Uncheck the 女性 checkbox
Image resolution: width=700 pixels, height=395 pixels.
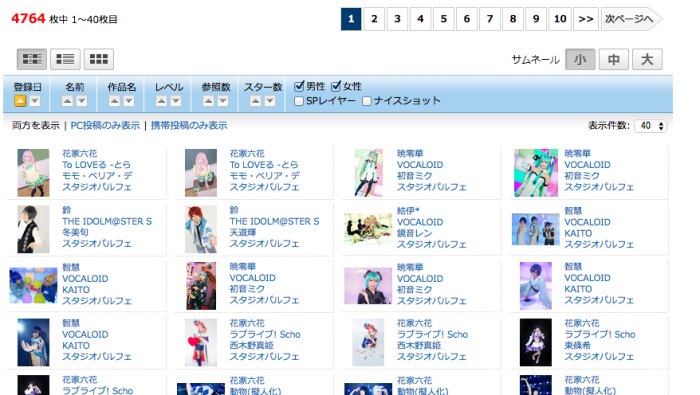tap(336, 87)
